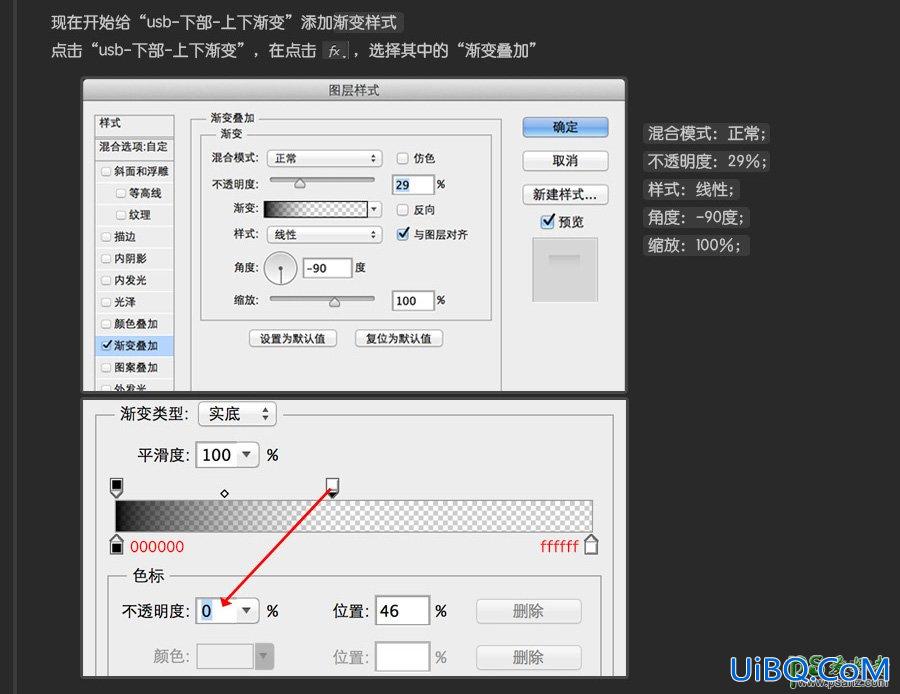The width and height of the screenshot is (900, 694).
Task: Open 混合模式 dropdown set to 正常
Action: (x=324, y=158)
